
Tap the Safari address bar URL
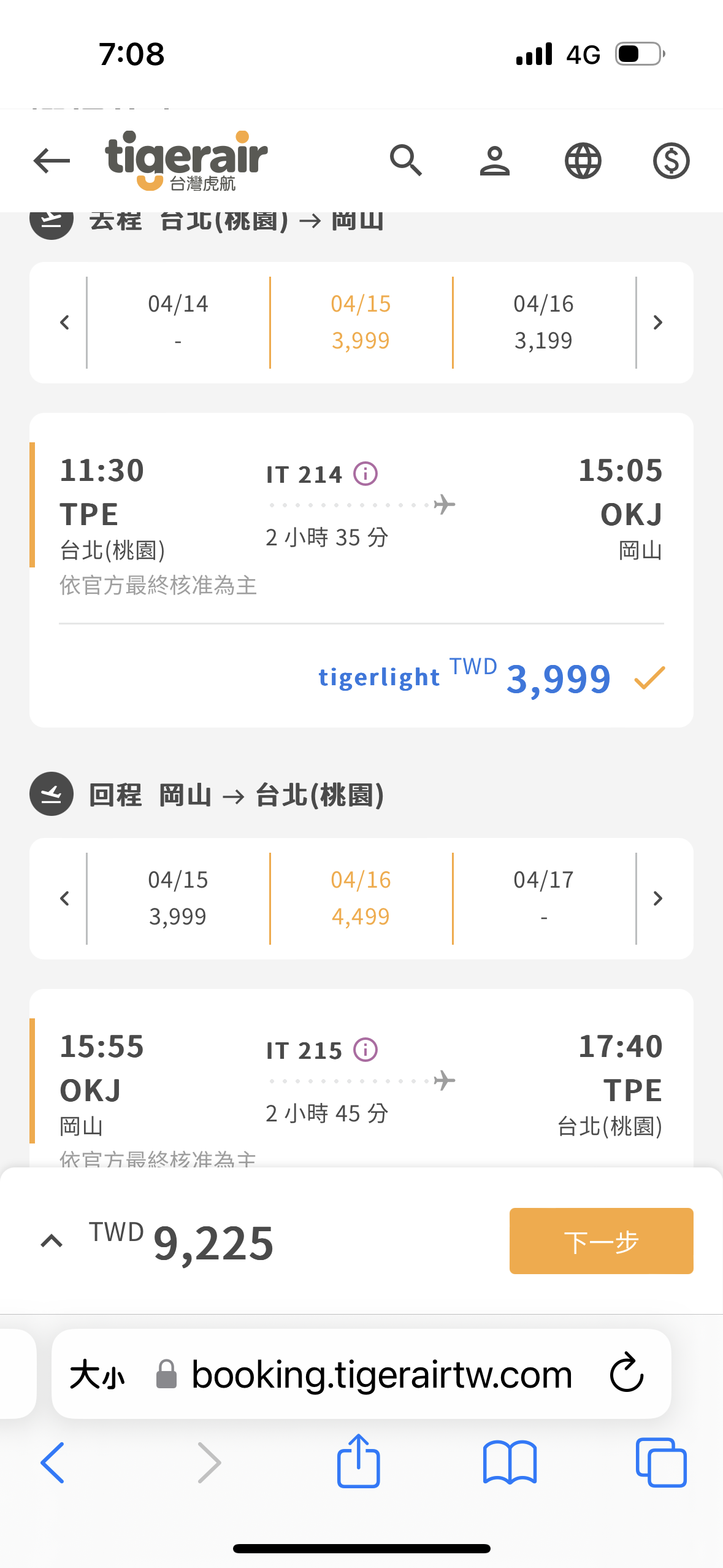(381, 1374)
